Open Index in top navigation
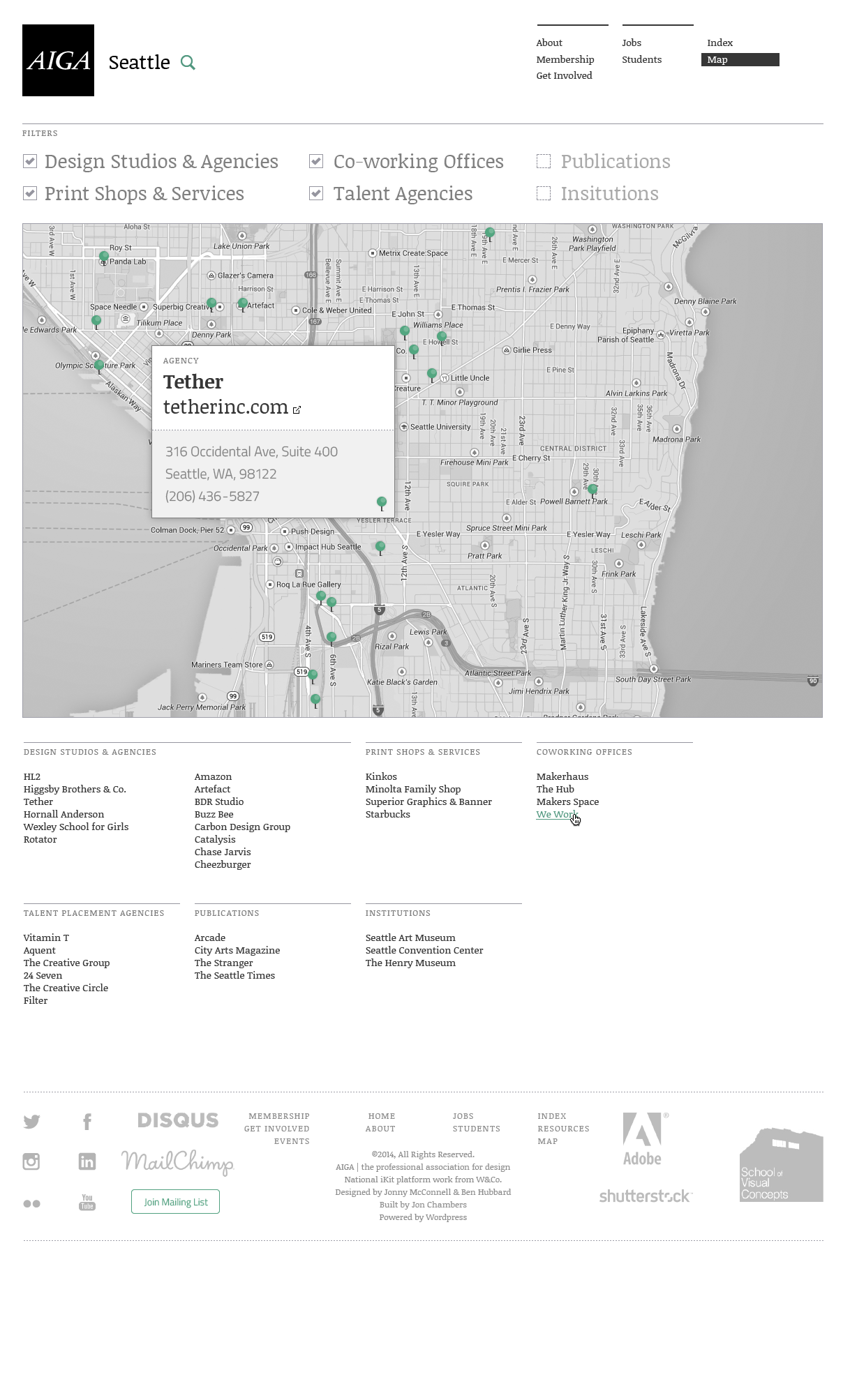 [x=720, y=43]
